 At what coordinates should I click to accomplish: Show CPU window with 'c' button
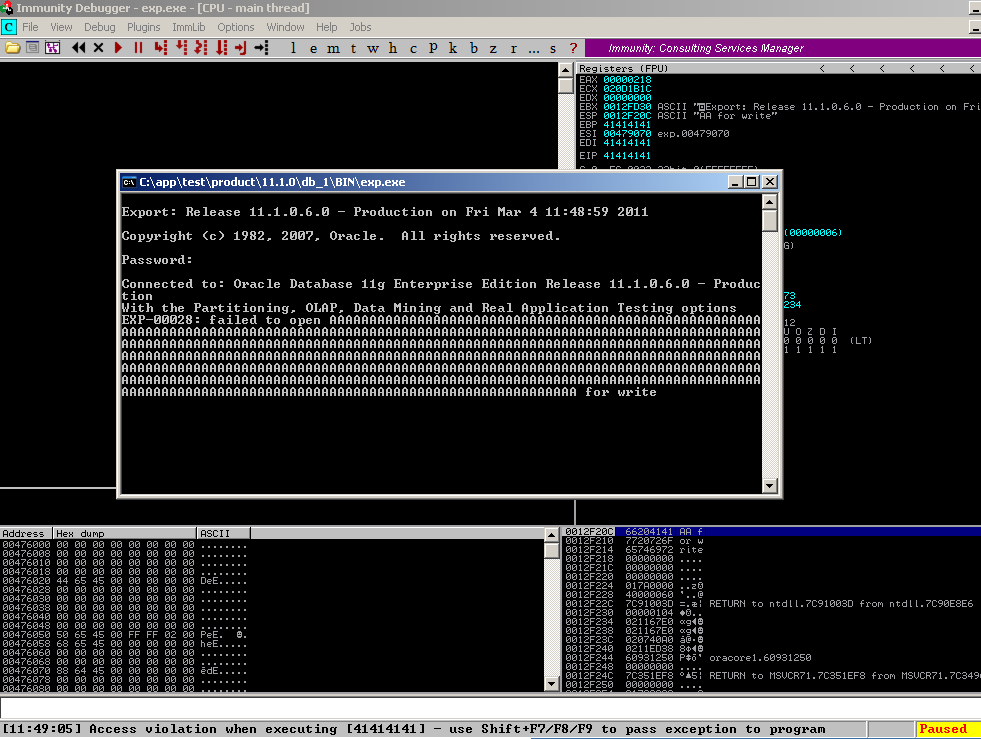(x=413, y=48)
